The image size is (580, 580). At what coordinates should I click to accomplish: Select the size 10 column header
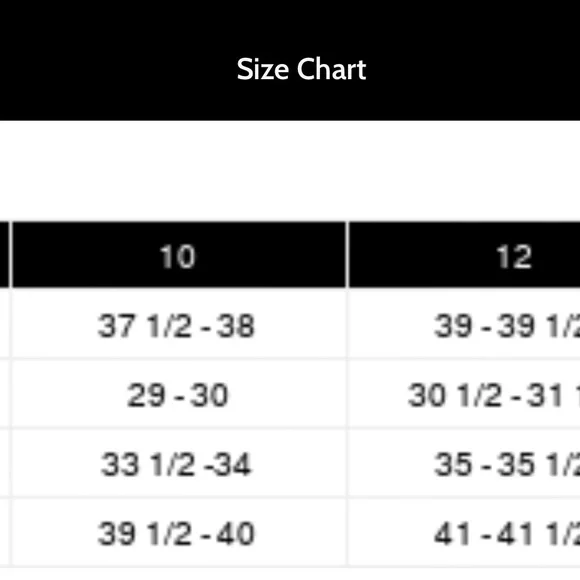coord(179,254)
